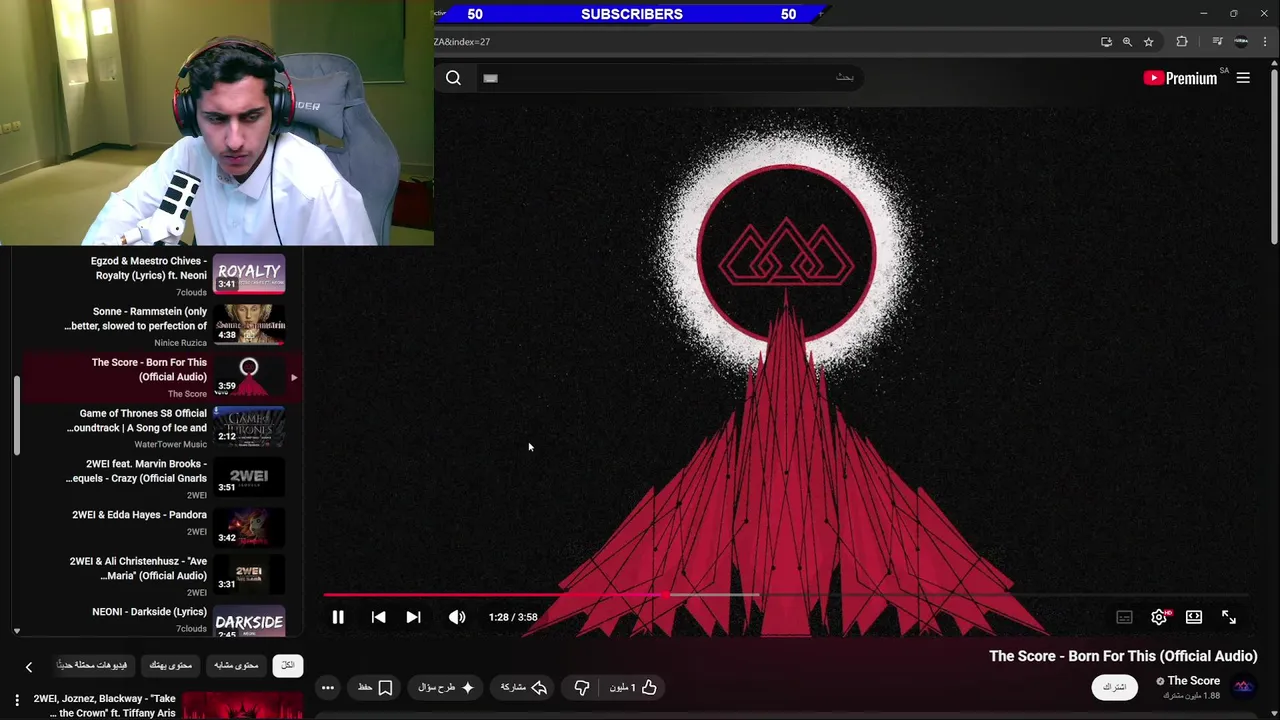Screen dimensions: 1280x720
Task: Open the YouTube hamburger guide menu
Action: 1243,78
